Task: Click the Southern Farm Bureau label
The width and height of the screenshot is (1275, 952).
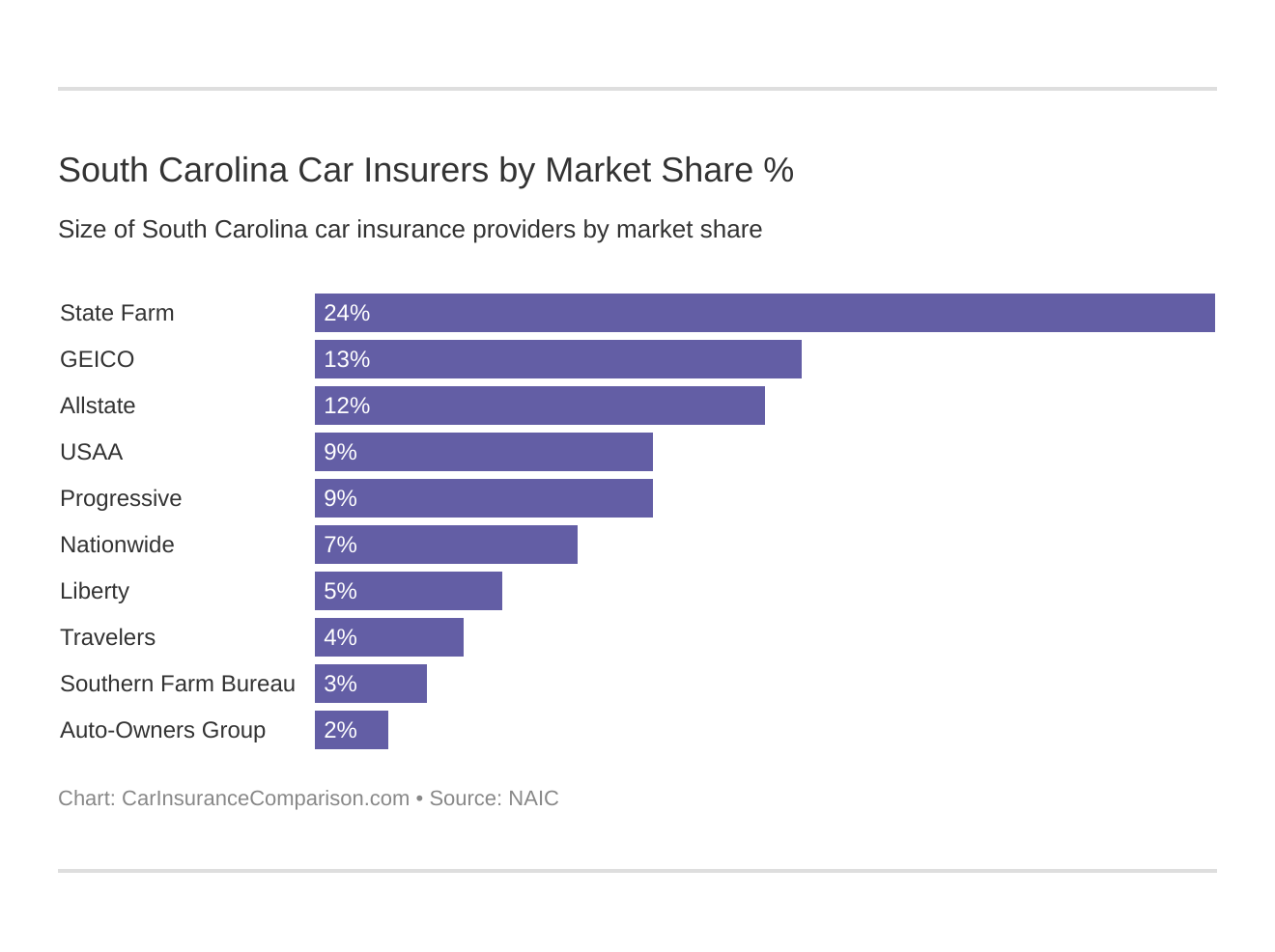Action: tap(177, 684)
